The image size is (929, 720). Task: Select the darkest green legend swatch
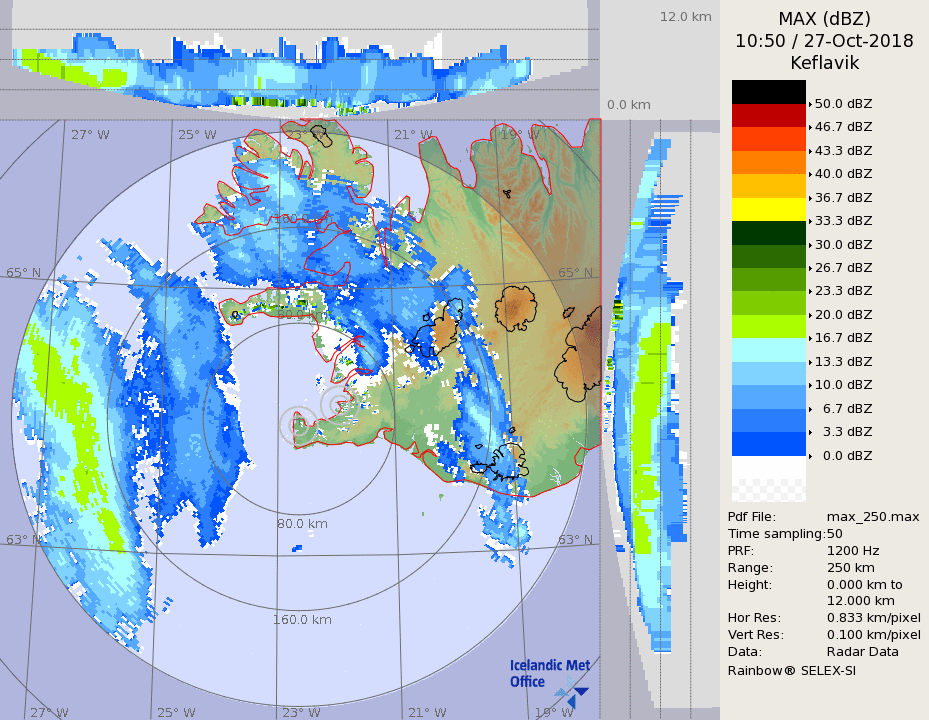pos(768,233)
